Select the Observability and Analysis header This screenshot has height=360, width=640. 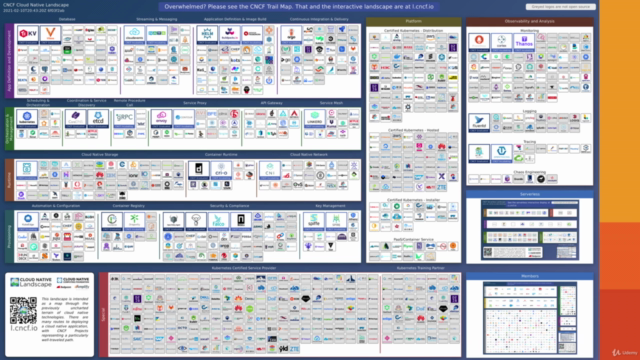[529, 21]
